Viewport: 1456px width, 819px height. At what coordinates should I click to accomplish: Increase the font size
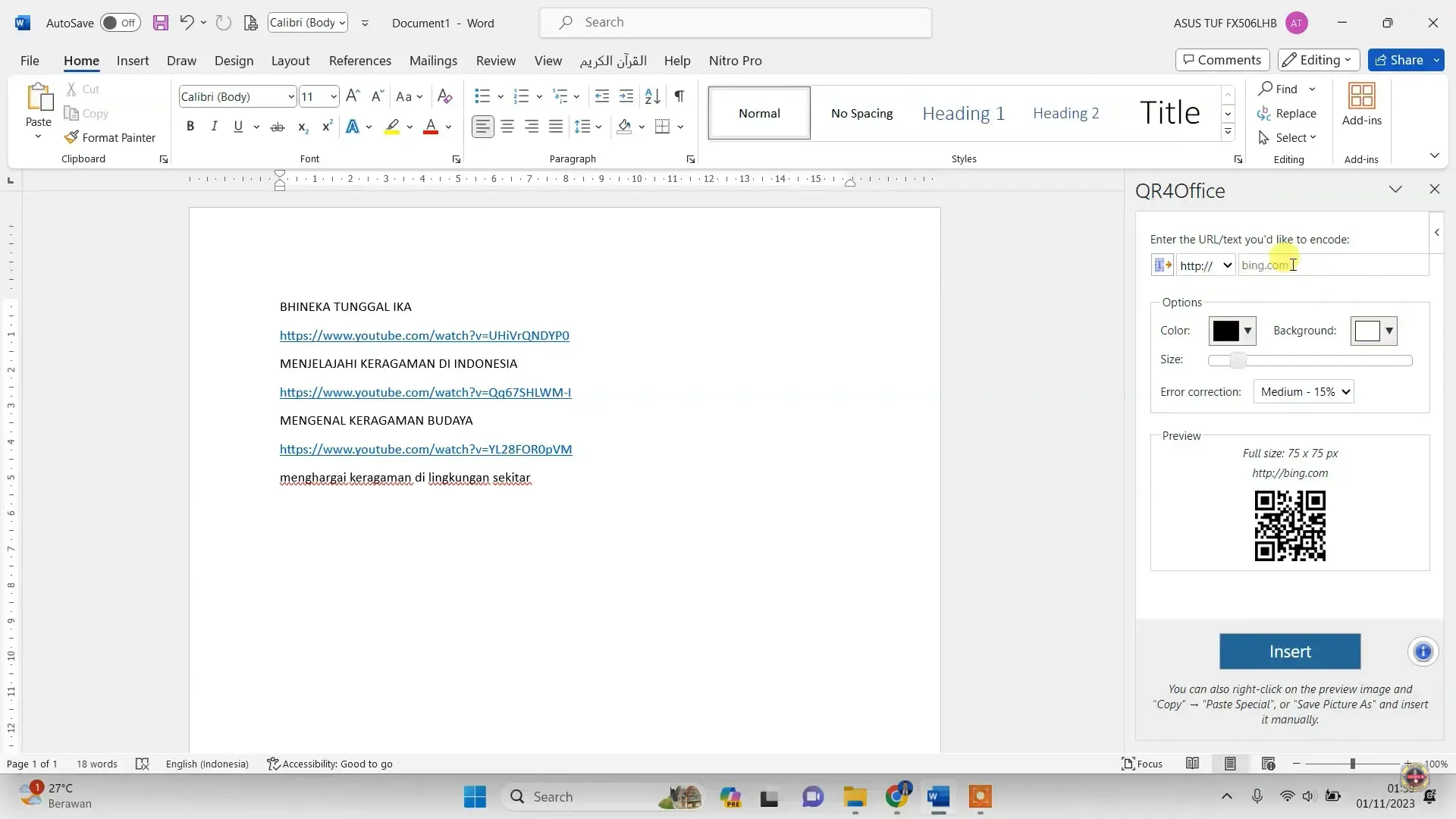point(353,96)
